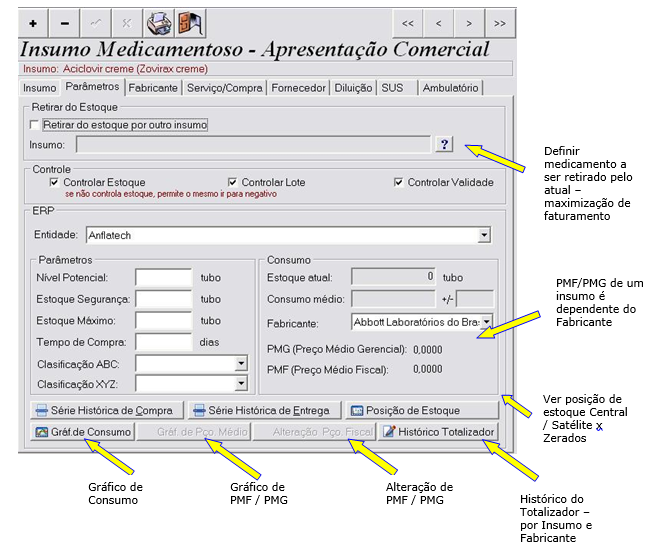The width and height of the screenshot is (655, 547).
Task: Open the Entidade dropdown showing Anflatech
Action: (484, 235)
